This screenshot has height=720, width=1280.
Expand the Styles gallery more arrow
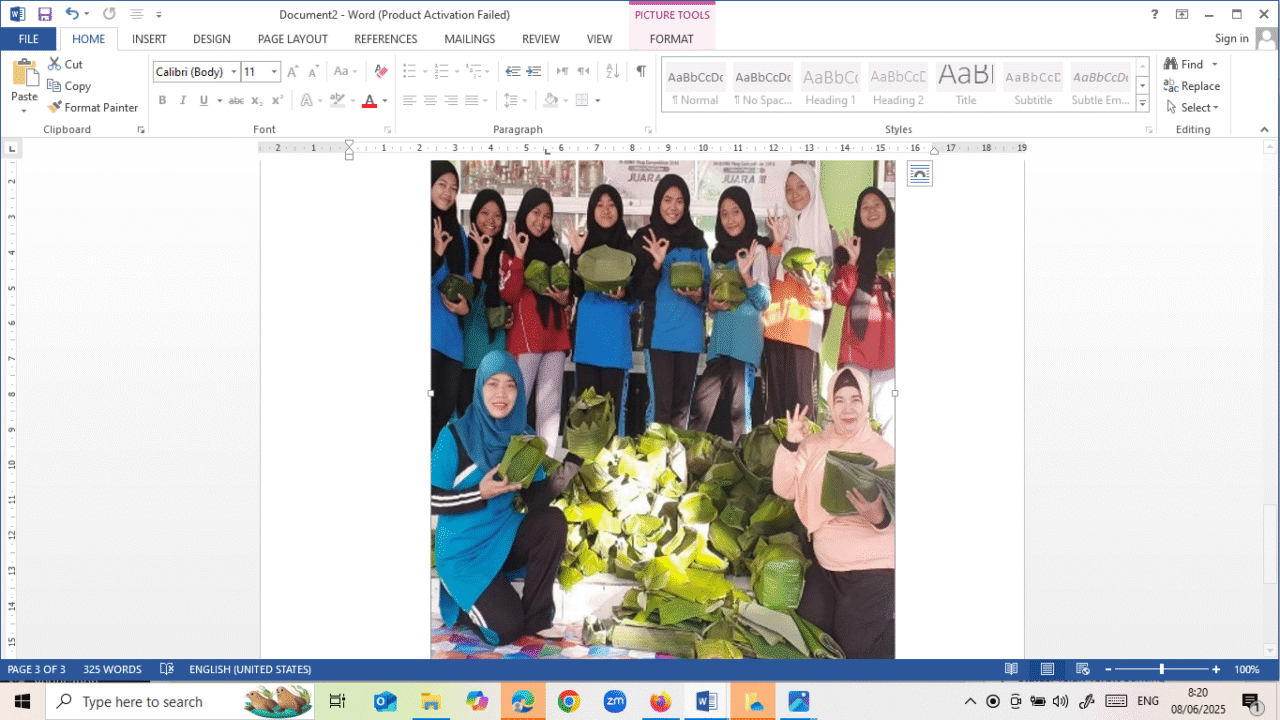click(x=1143, y=104)
